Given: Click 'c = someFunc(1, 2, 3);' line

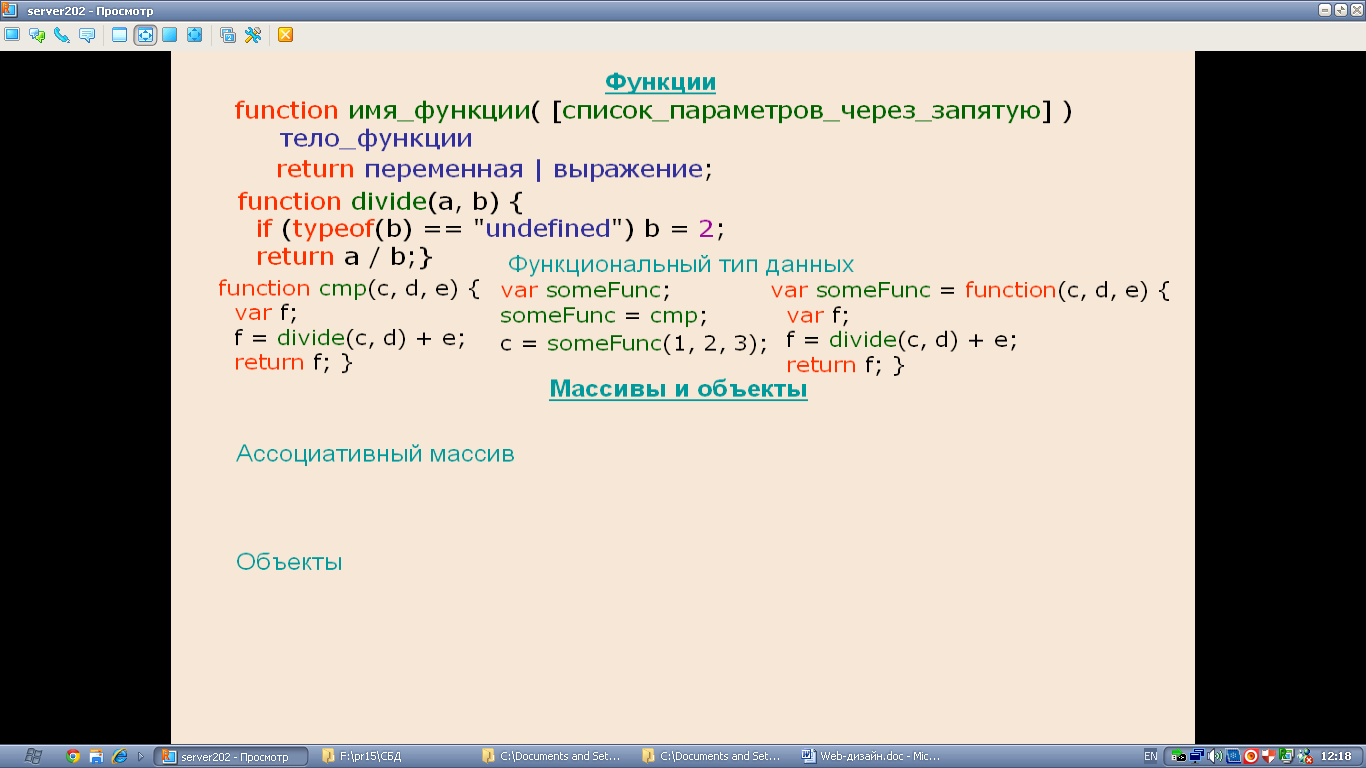Looking at the screenshot, I should pyautogui.click(x=634, y=344).
